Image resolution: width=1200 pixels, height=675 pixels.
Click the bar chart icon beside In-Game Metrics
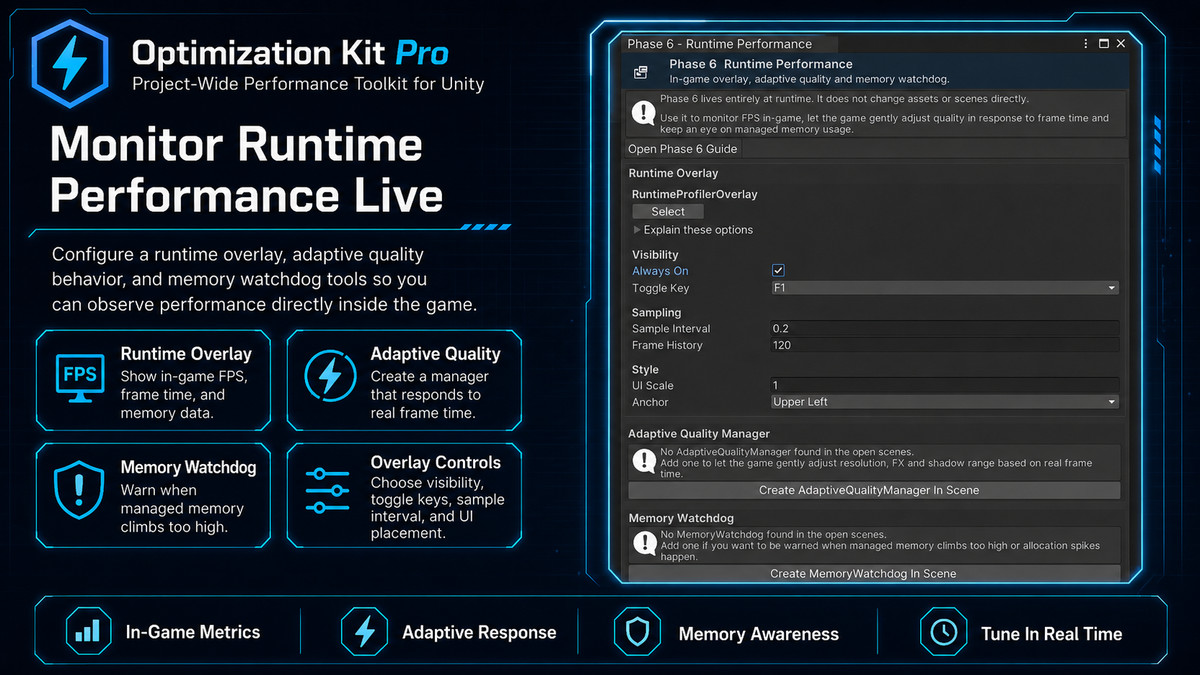pyautogui.click(x=88, y=632)
